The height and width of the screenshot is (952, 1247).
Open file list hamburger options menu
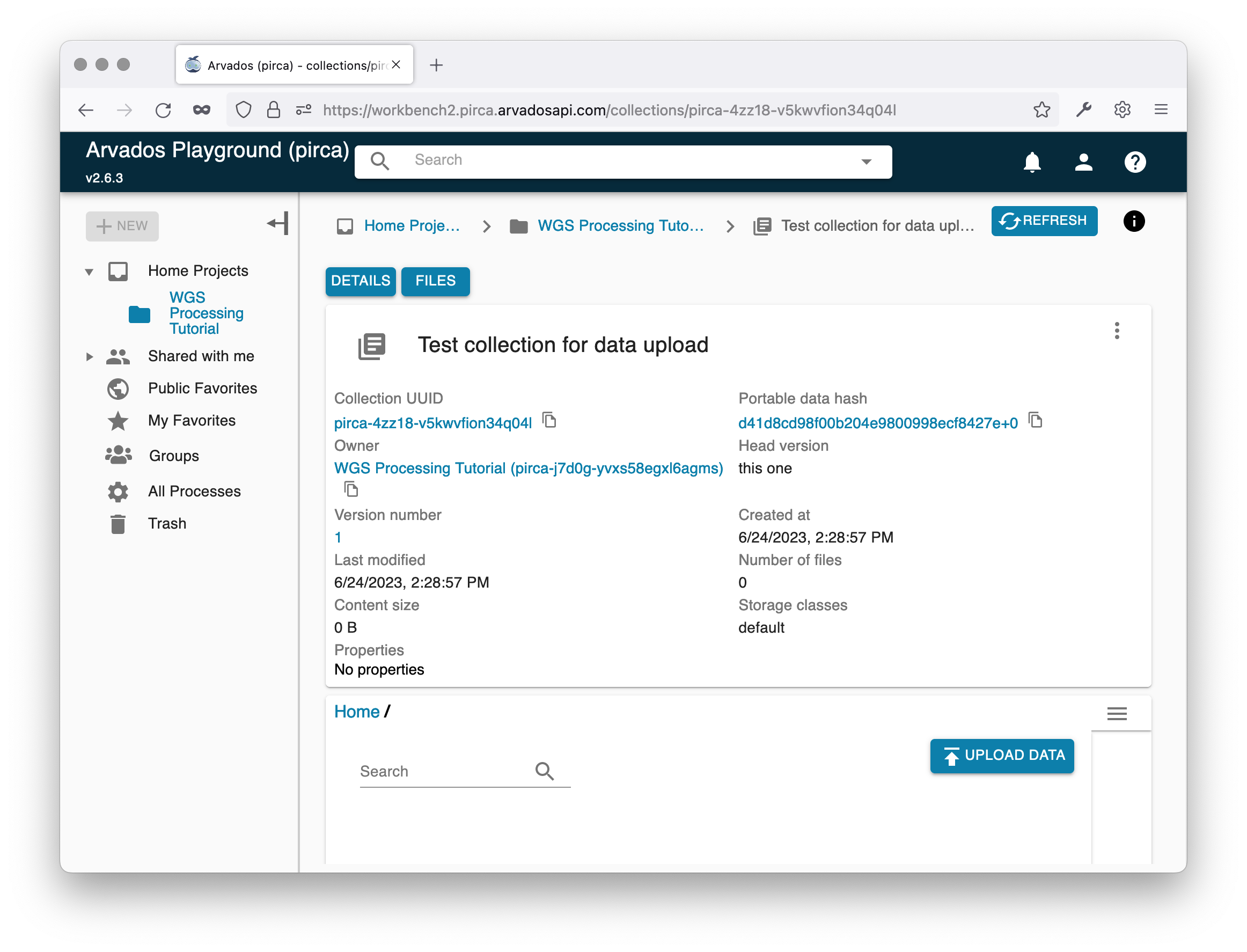tap(1117, 713)
